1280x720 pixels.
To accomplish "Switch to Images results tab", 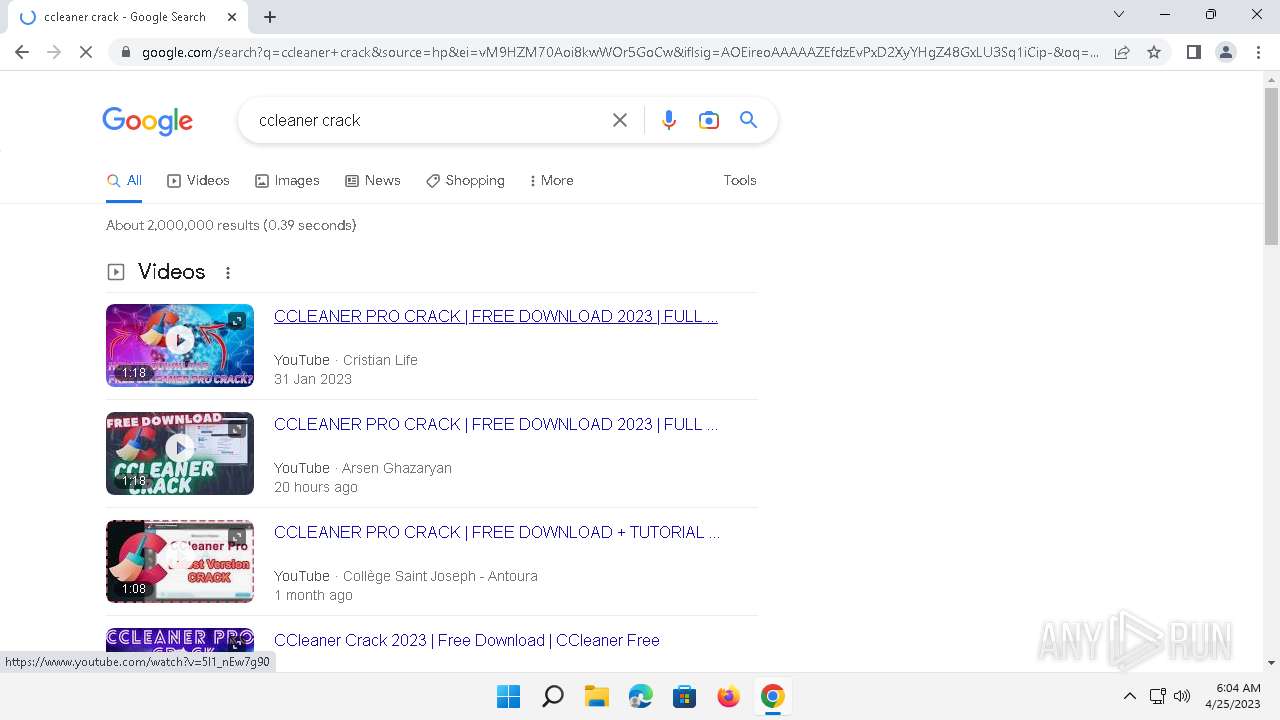I will 287,181.
